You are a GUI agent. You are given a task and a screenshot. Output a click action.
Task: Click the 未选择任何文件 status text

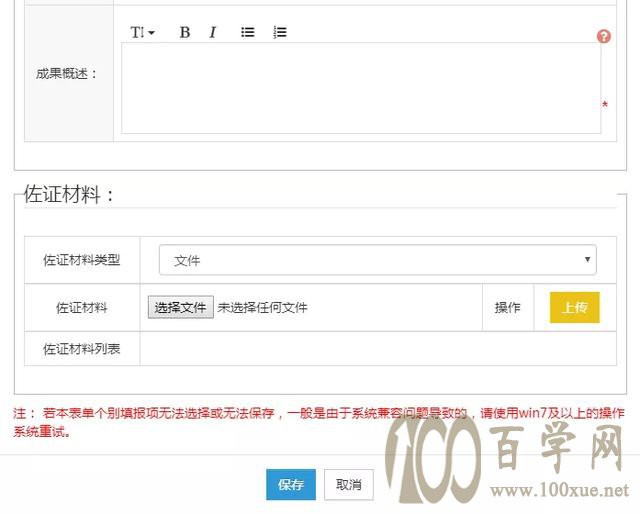pos(262,307)
